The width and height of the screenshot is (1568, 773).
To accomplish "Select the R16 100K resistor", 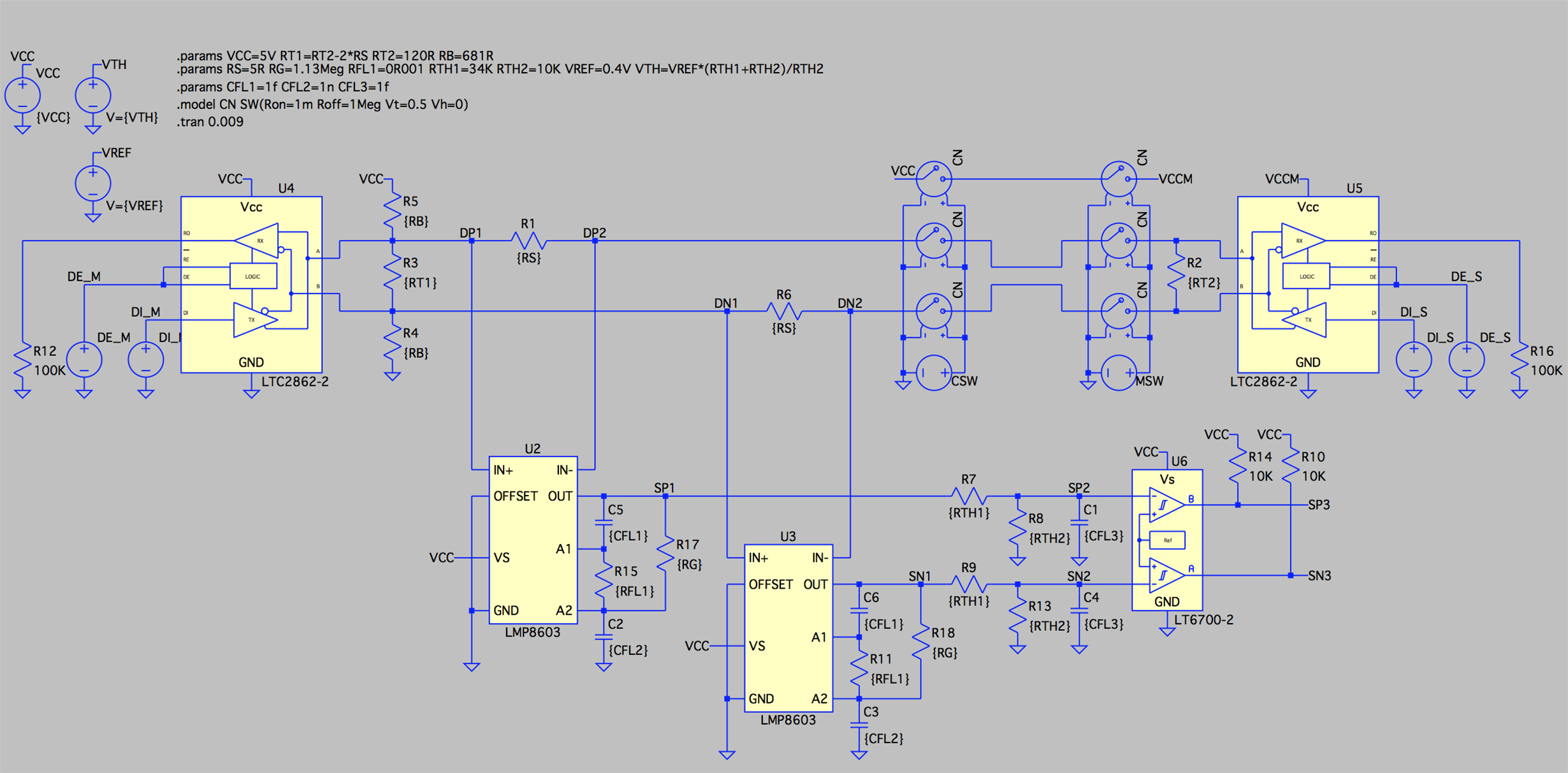I will (x=1520, y=360).
